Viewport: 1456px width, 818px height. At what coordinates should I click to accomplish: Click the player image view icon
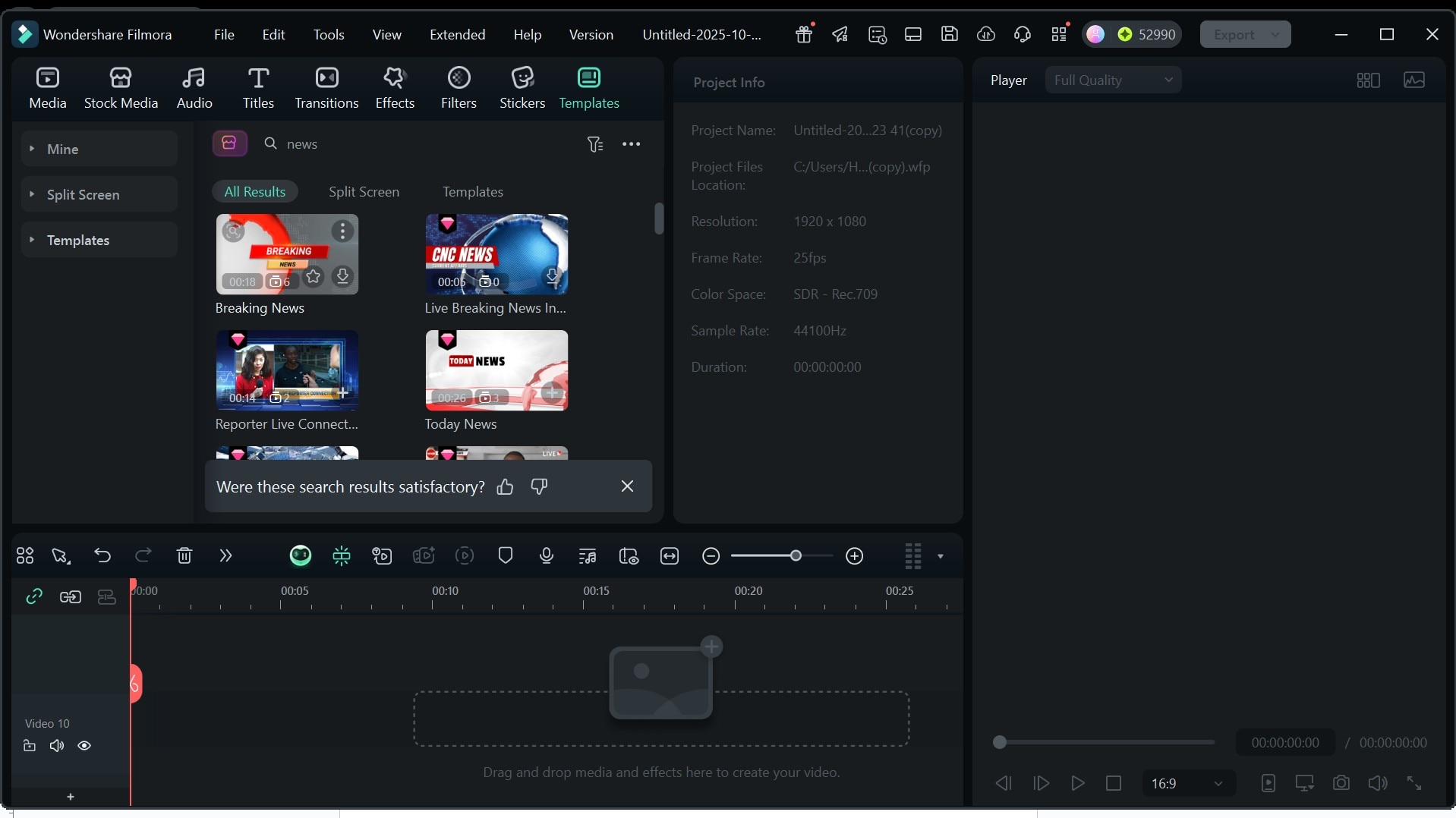[x=1414, y=80]
